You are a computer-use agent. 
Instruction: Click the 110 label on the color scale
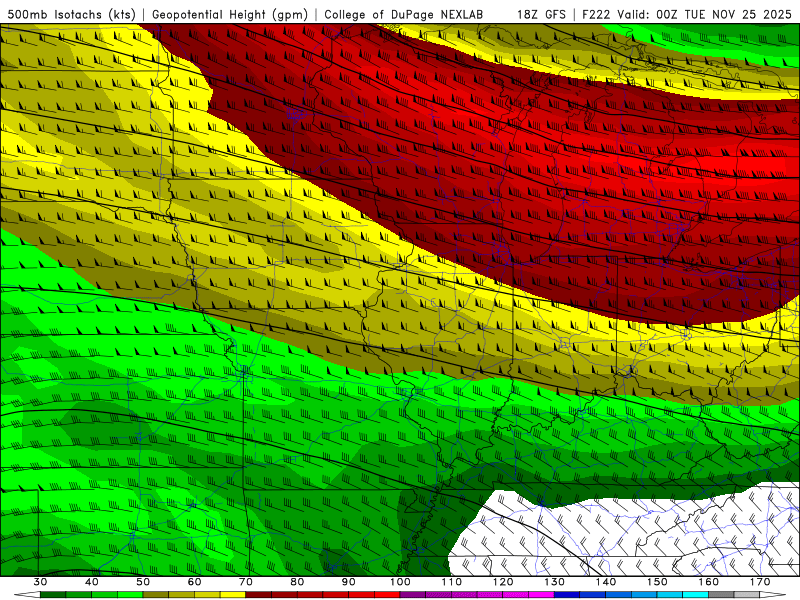tap(452, 582)
